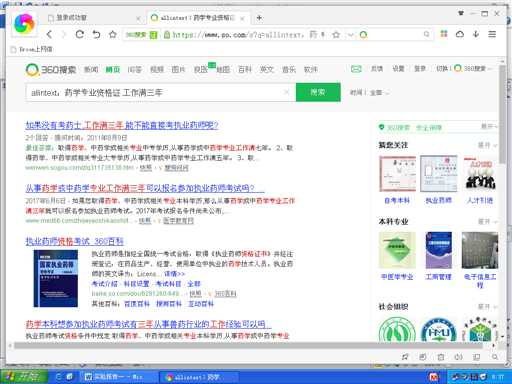Click the 电子信息工程 link
This screenshot has height=384, width=512.
(x=480, y=280)
